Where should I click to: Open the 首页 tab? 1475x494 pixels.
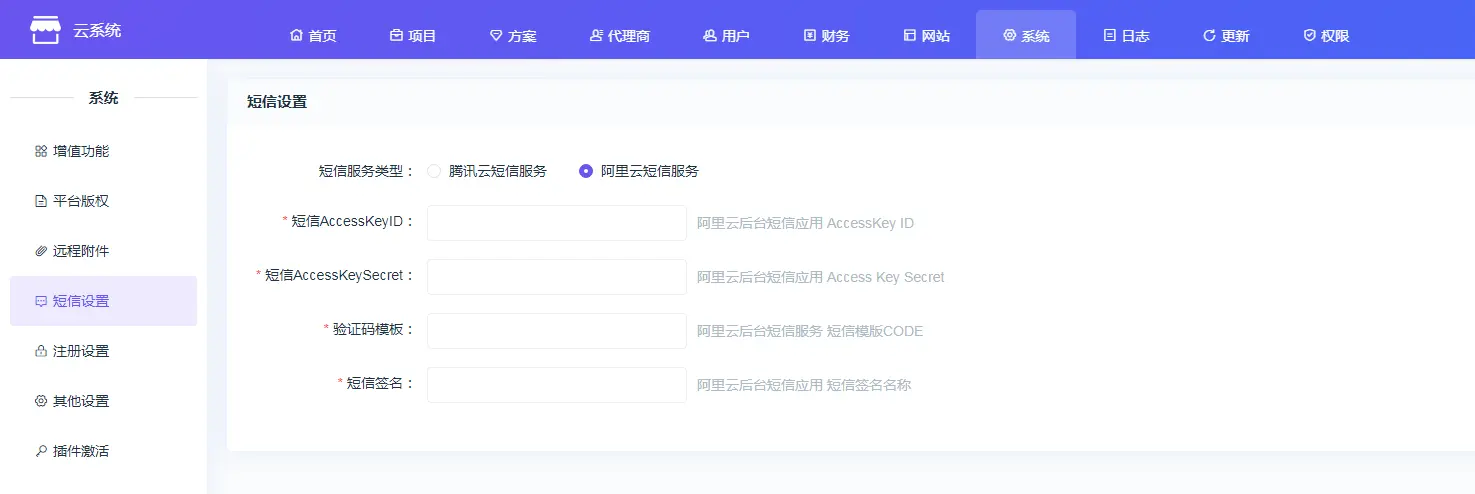[313, 35]
